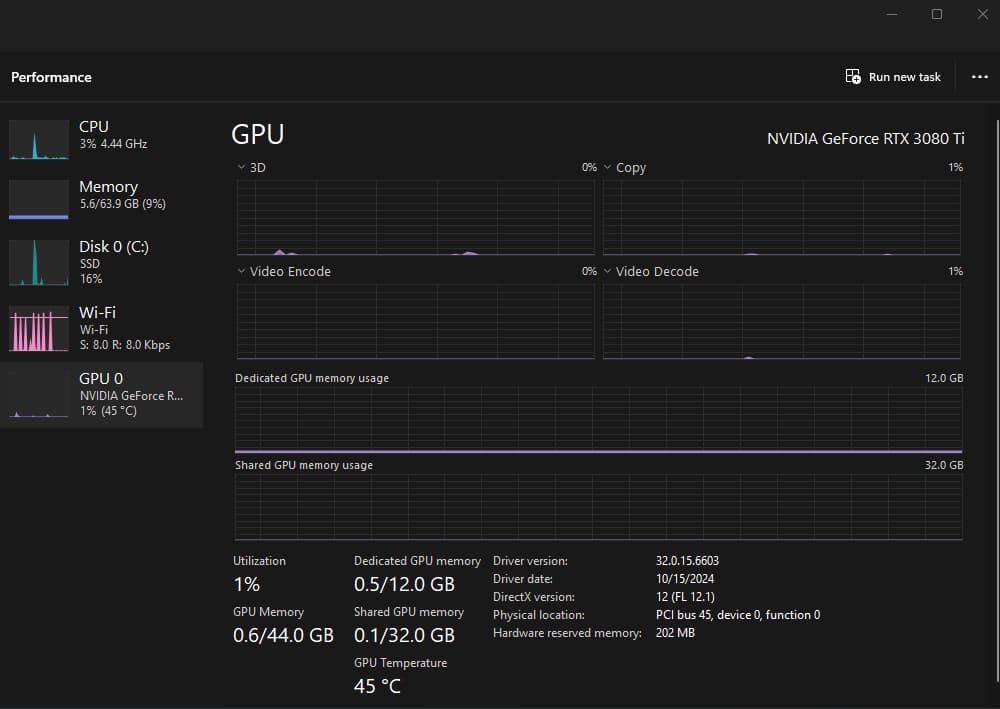The width and height of the screenshot is (1000, 709).
Task: Minimize the Task Manager window
Action: pos(892,14)
